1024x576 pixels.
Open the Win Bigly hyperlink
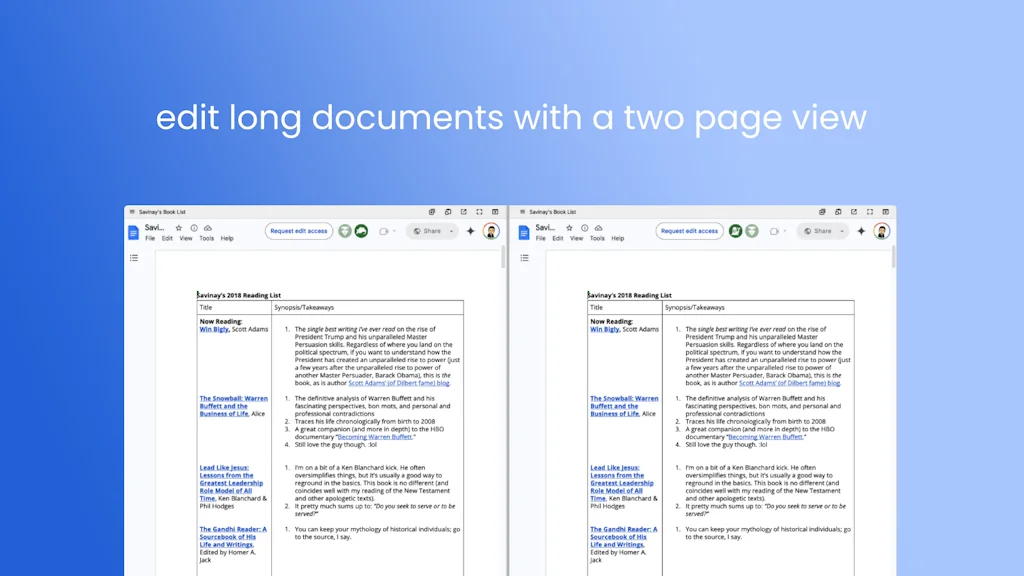tap(212, 329)
